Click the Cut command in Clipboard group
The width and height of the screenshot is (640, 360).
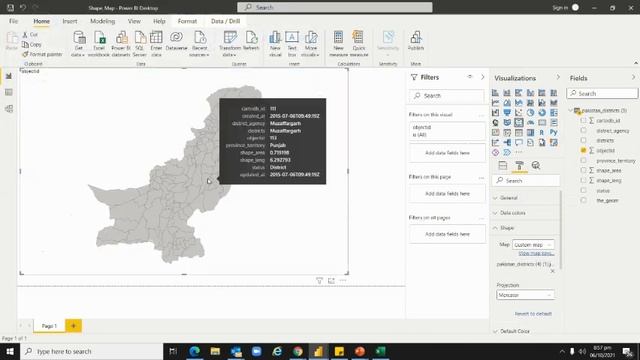30,35
